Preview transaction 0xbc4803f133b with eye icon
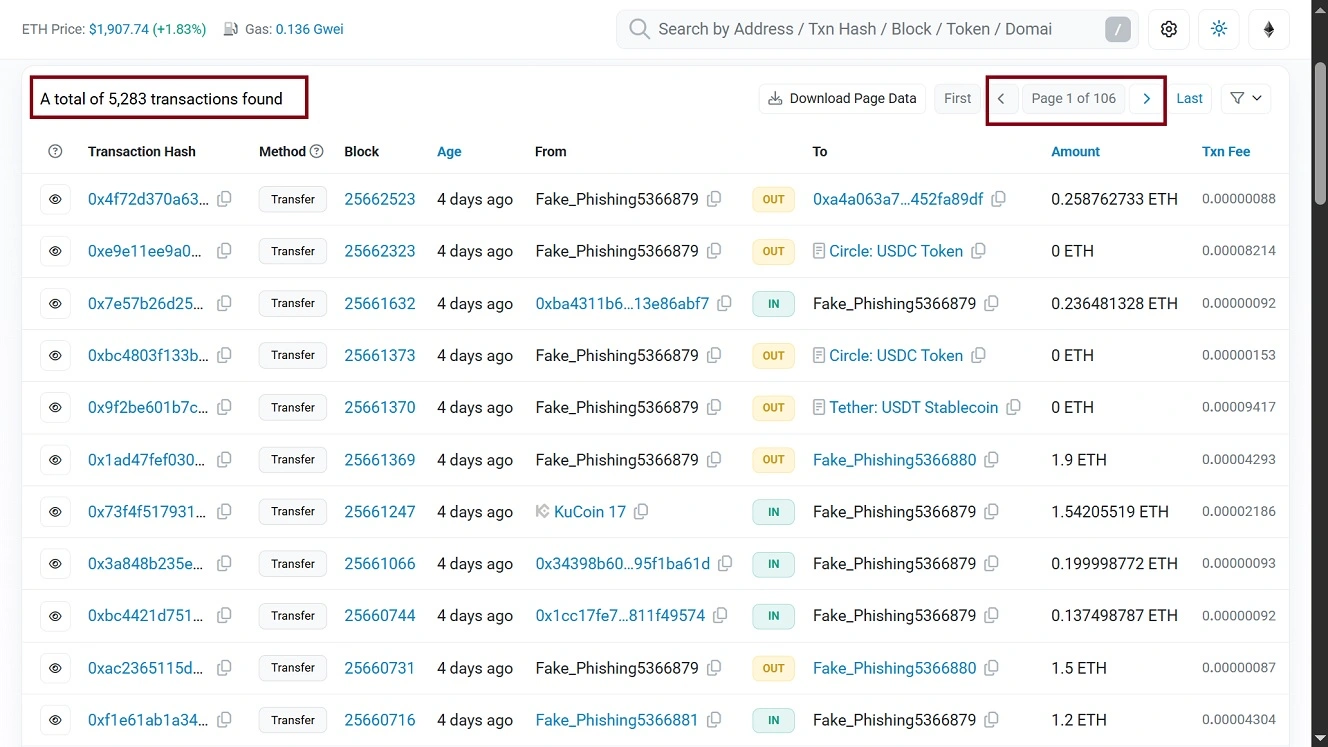Screen dimensions: 1328x747 click(x=55, y=355)
